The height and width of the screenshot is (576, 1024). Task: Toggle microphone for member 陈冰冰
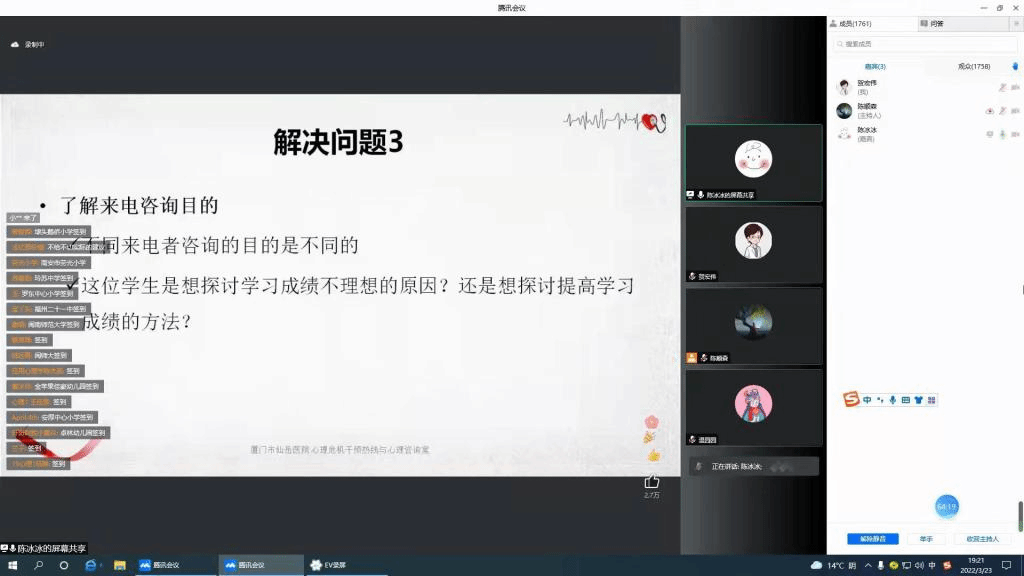1002,133
